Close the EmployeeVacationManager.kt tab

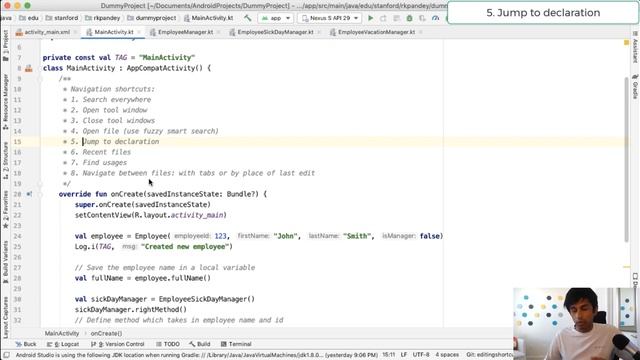coord(420,32)
